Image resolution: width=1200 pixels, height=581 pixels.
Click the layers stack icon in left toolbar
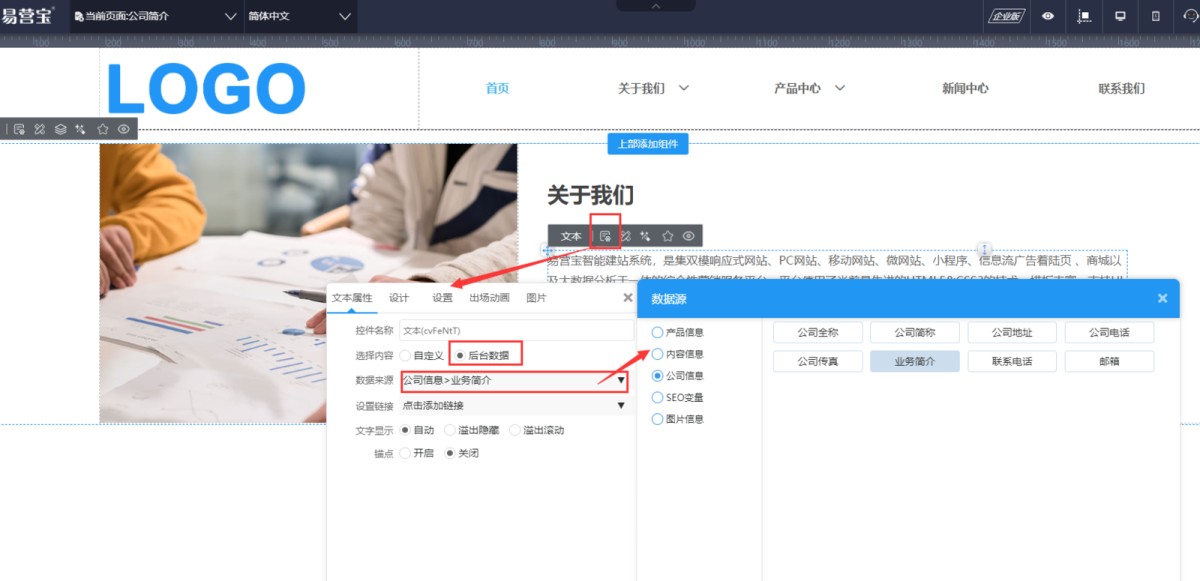click(61, 129)
